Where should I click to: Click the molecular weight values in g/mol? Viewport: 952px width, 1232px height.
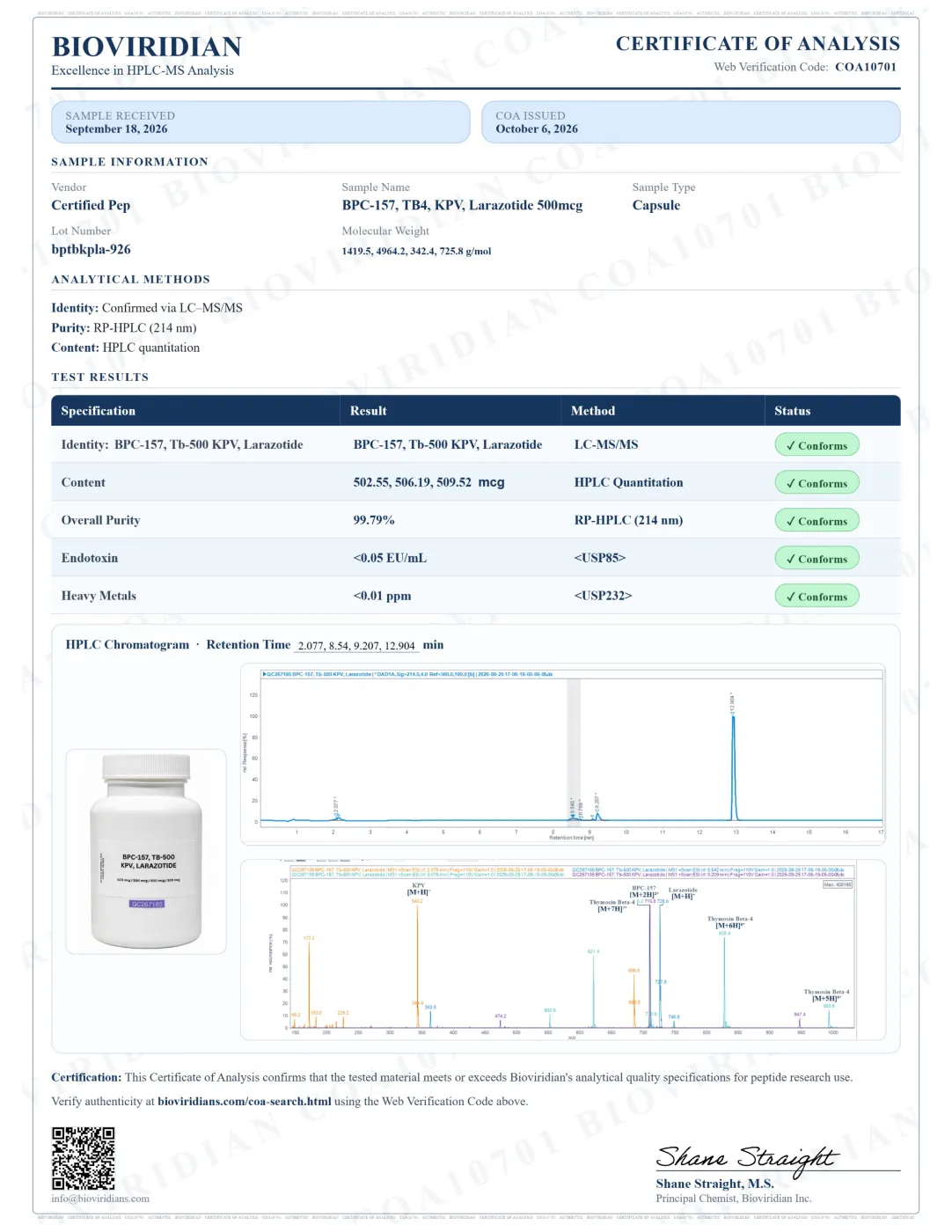(x=416, y=252)
